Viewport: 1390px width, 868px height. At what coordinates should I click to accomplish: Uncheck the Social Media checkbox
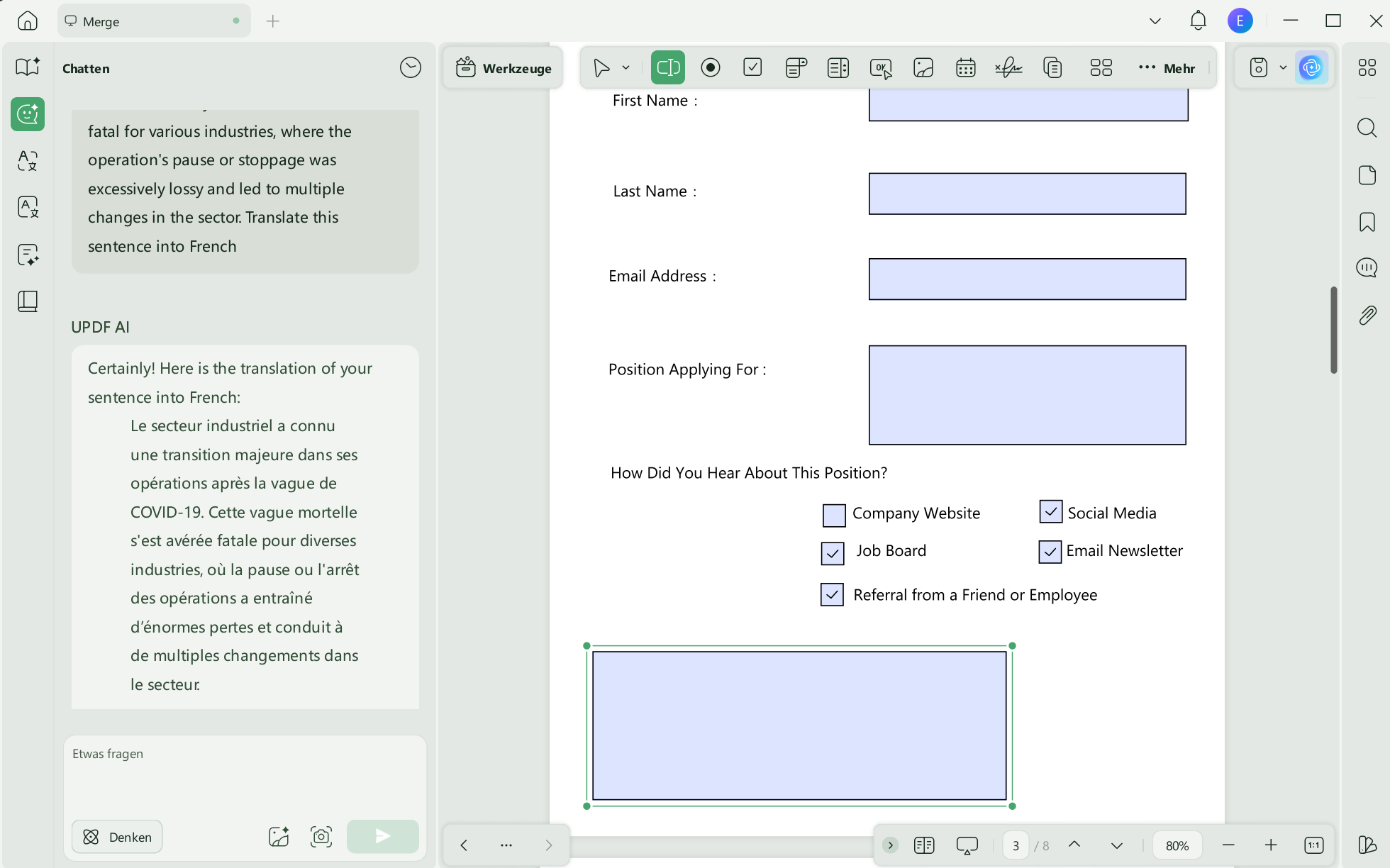(1050, 511)
